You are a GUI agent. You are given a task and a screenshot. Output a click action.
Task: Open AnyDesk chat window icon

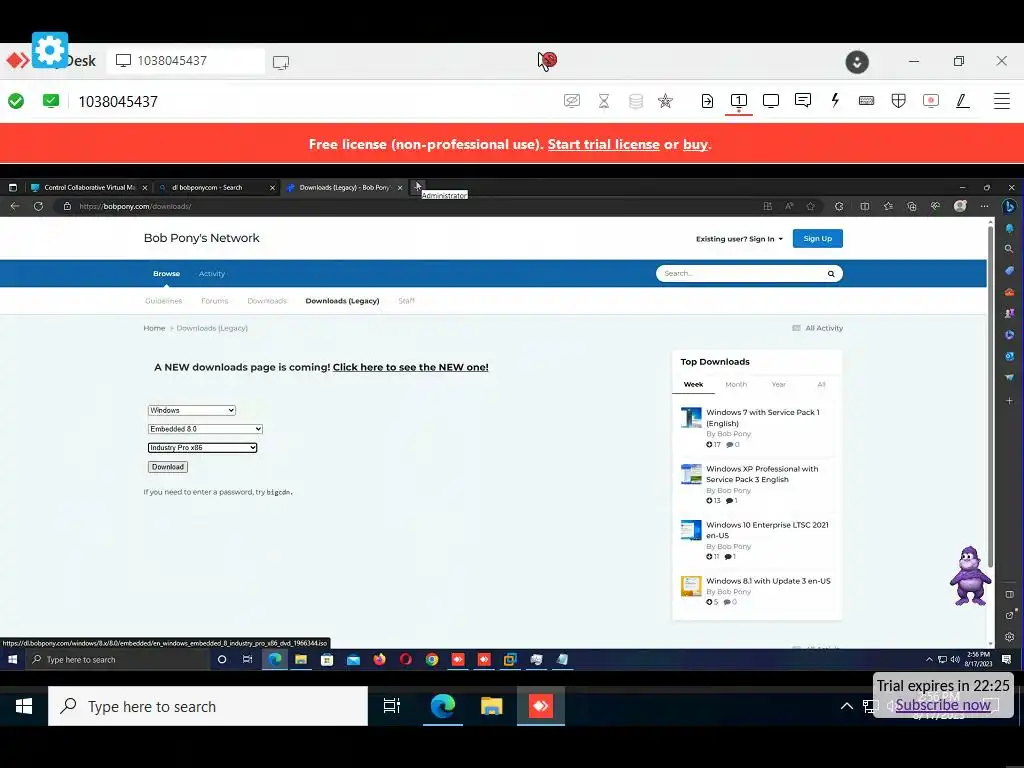point(803,101)
